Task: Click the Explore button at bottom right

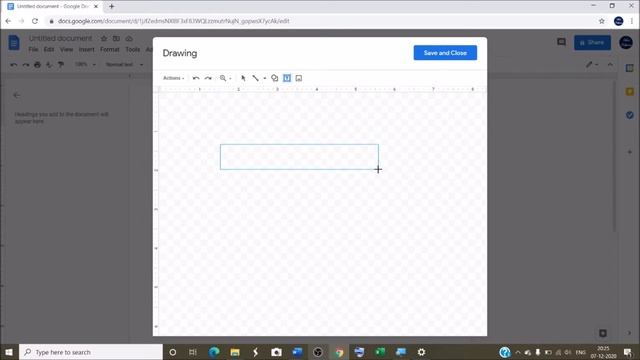Action: tap(603, 333)
